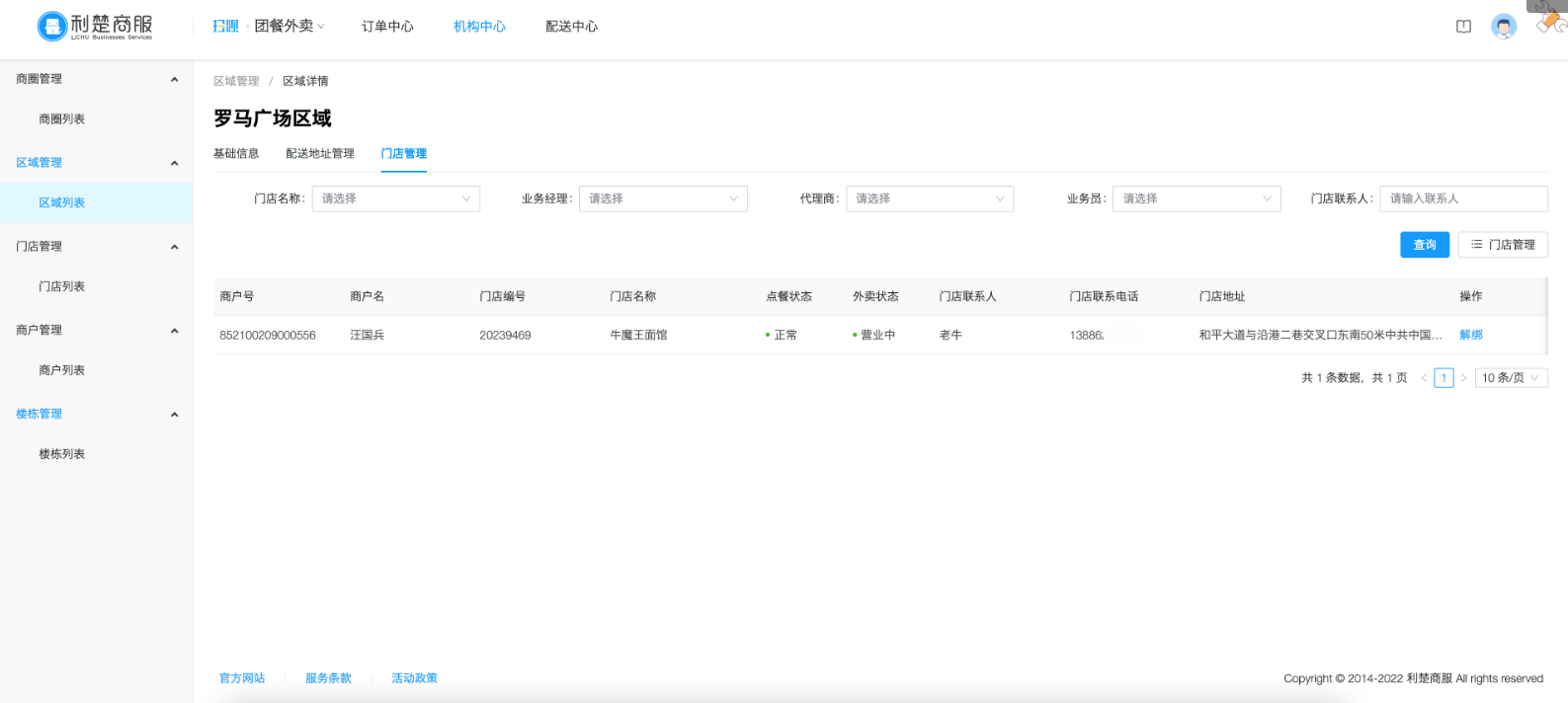Select 商户列表 in the sidebar

pyautogui.click(x=61, y=370)
